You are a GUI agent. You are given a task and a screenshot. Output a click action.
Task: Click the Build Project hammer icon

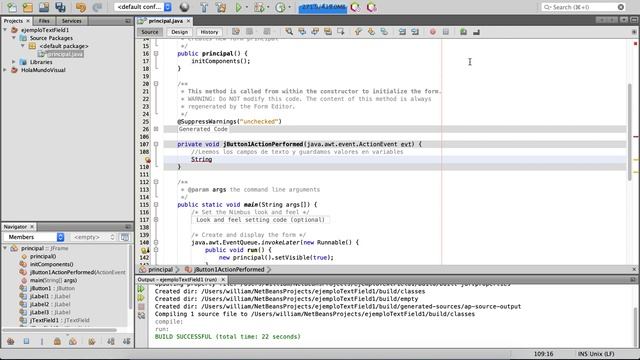(204, 7)
